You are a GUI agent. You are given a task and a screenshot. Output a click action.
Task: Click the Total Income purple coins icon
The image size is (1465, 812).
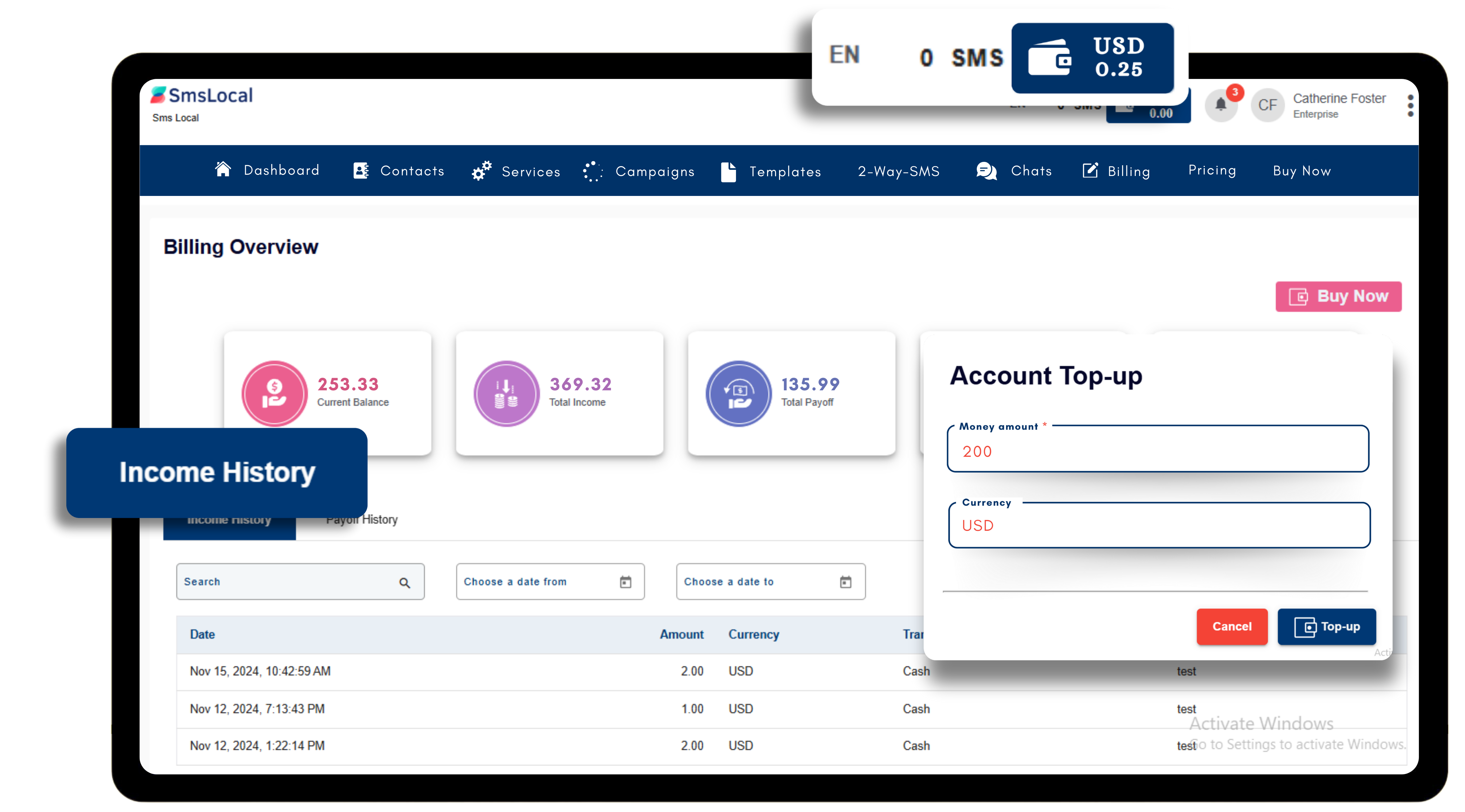pyautogui.click(x=506, y=393)
